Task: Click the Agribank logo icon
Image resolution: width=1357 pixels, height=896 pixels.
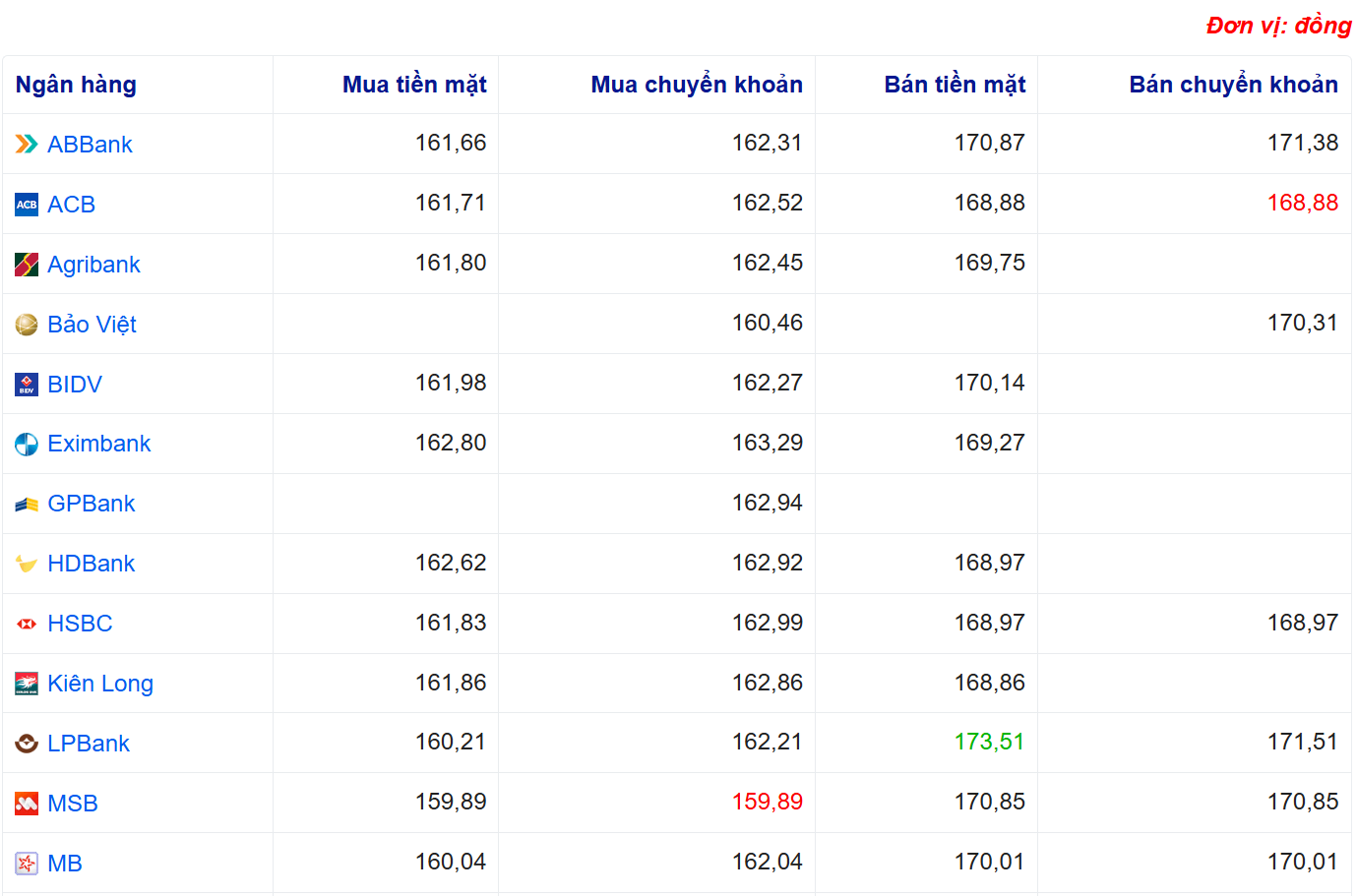Action: 27,265
